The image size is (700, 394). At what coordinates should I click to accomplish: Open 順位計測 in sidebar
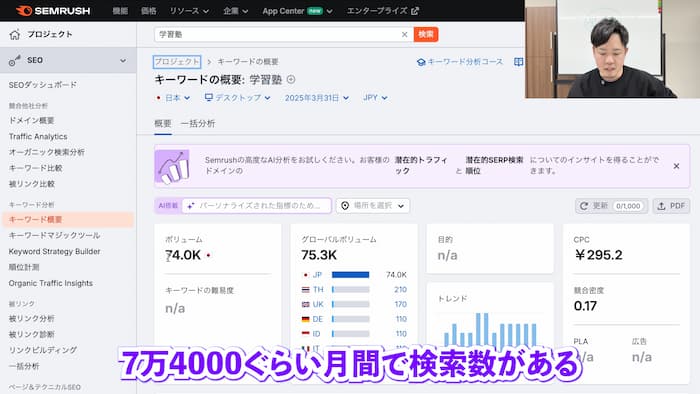point(24,267)
